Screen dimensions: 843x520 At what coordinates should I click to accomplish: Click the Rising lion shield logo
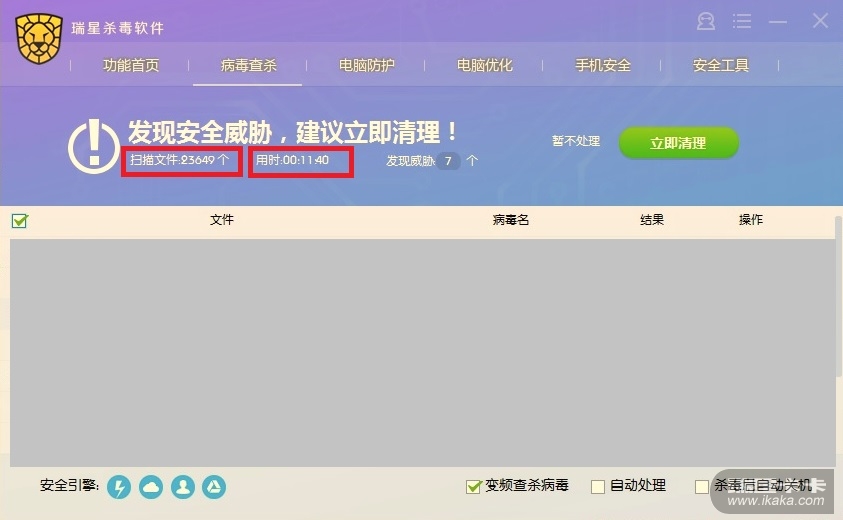click(39, 39)
